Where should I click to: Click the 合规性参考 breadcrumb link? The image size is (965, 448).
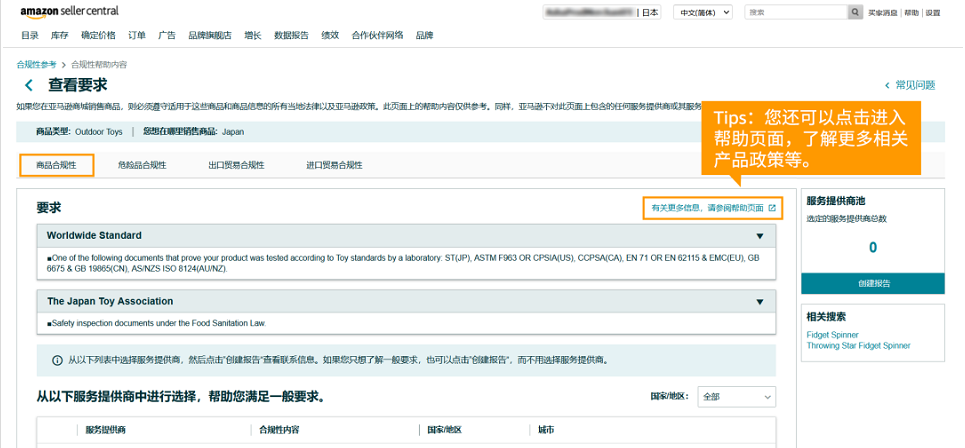coord(36,64)
